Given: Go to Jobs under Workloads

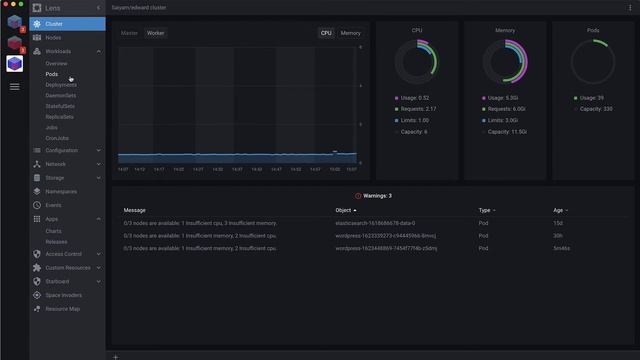Looking at the screenshot, I should [51, 127].
